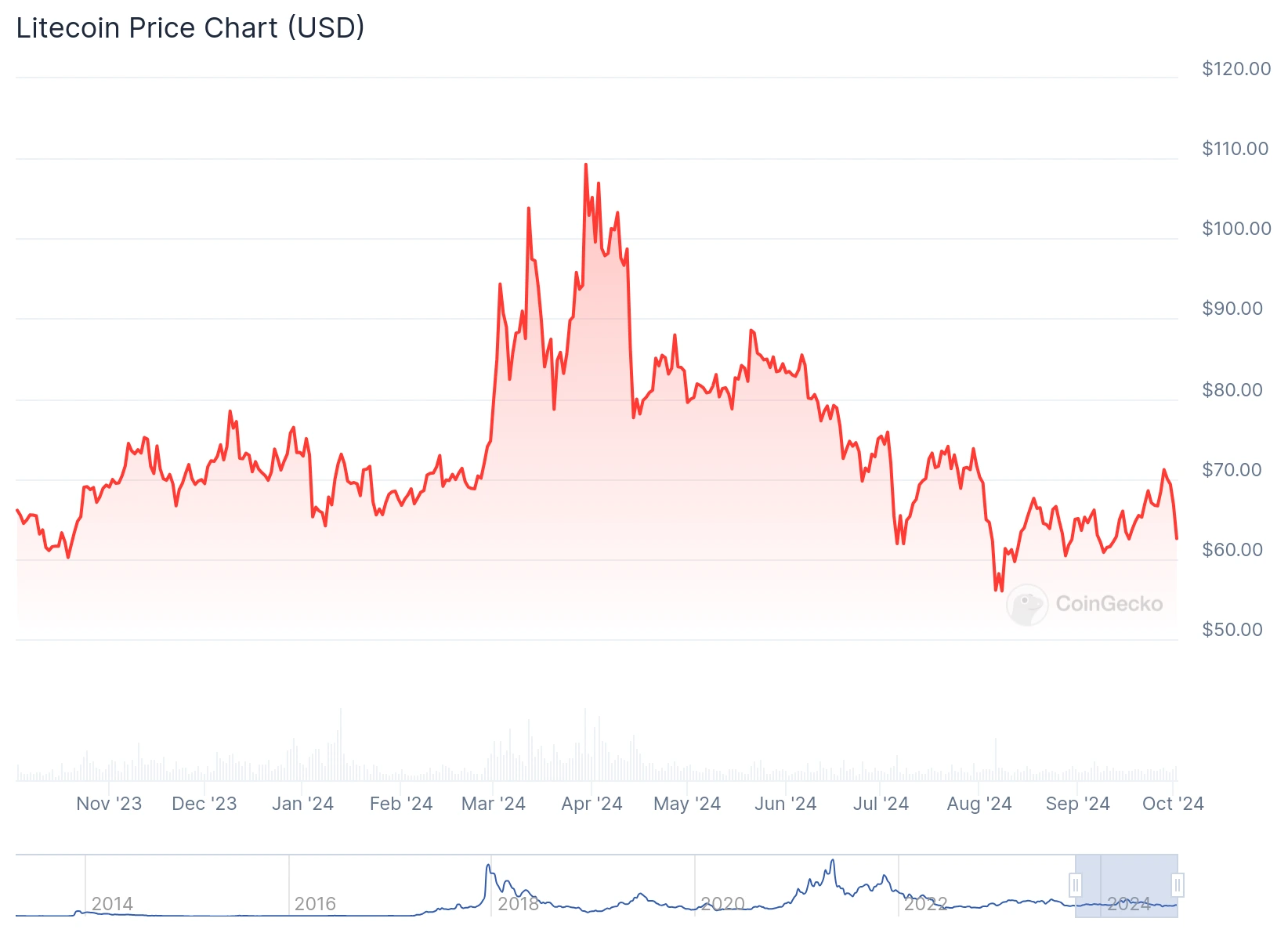Click the highest price peak in April

pos(585,165)
